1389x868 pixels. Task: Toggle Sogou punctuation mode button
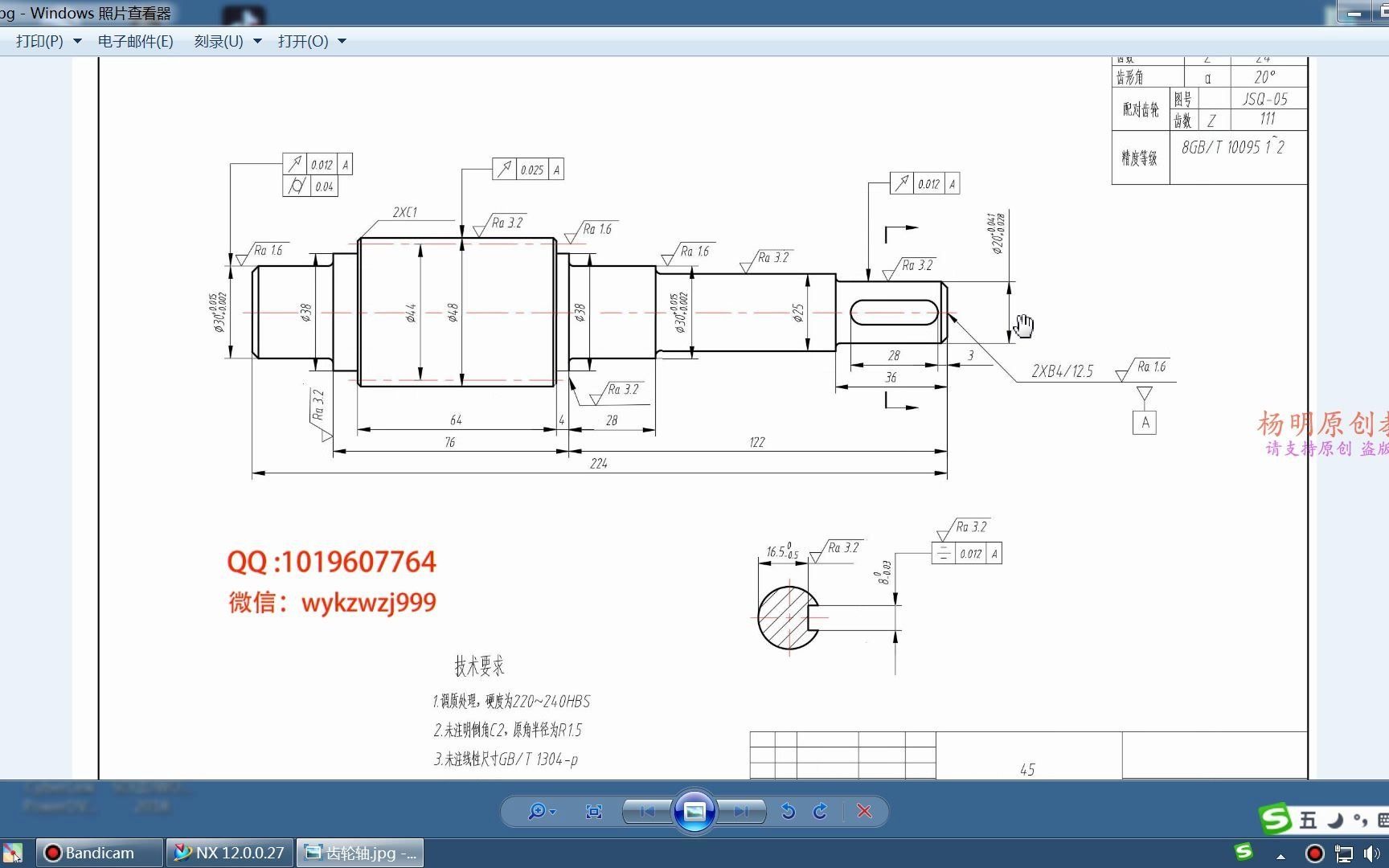pyautogui.click(x=1360, y=820)
